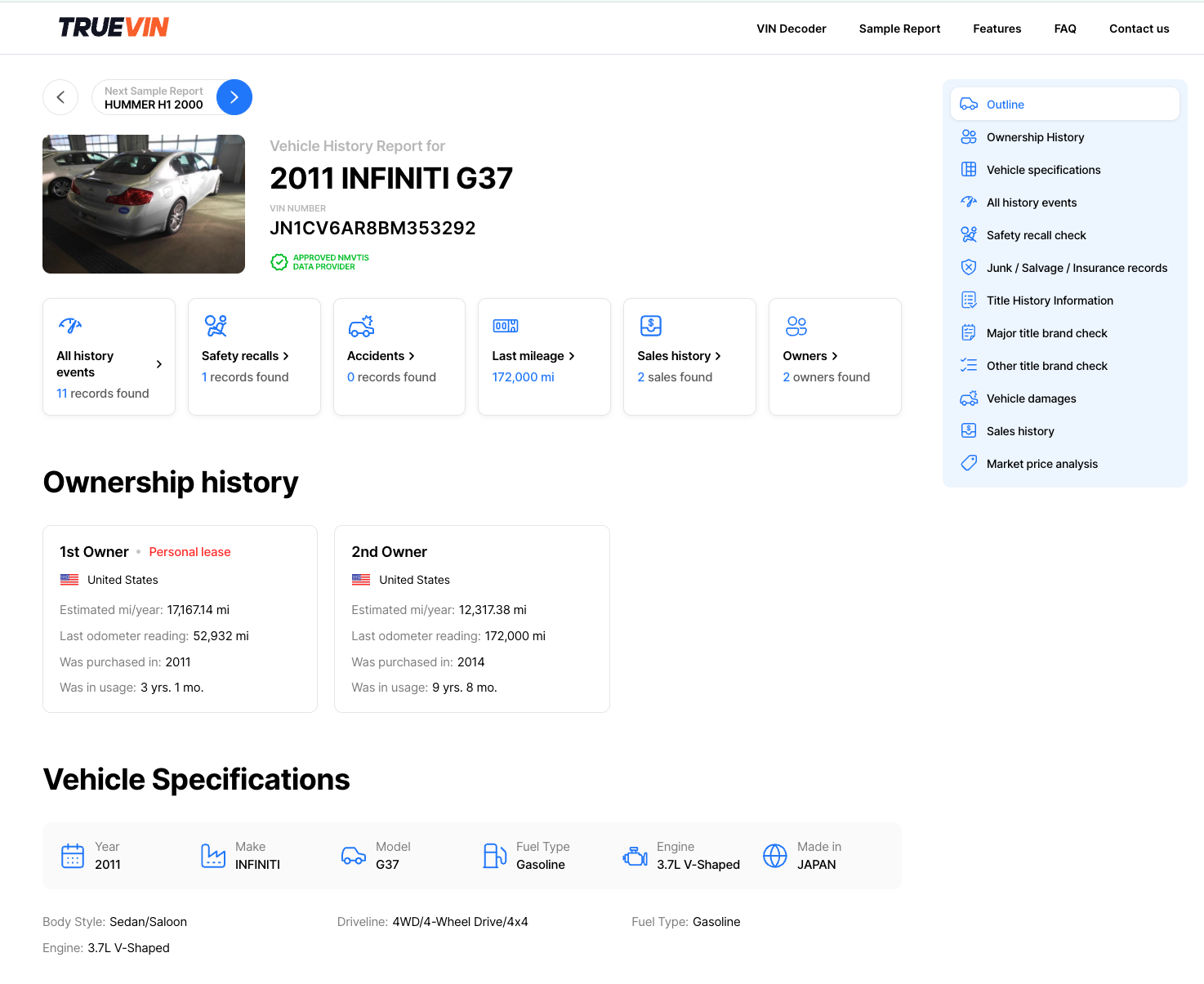The image size is (1204, 984).
Task: Click the dollar icon on Sales history card
Action: click(x=651, y=326)
